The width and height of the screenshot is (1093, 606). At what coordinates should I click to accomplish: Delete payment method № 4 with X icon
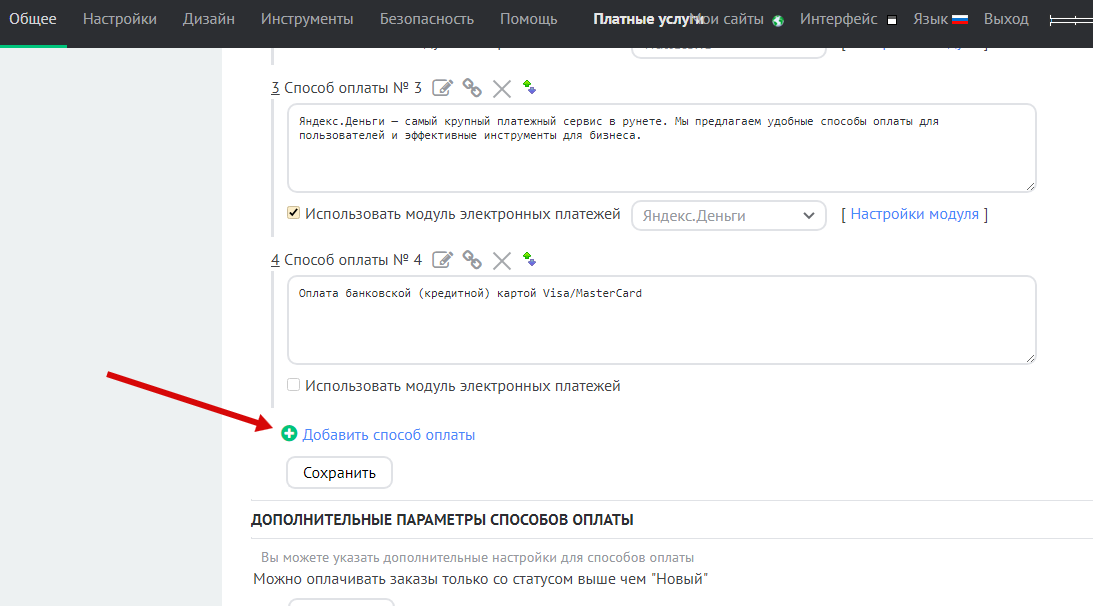click(502, 261)
